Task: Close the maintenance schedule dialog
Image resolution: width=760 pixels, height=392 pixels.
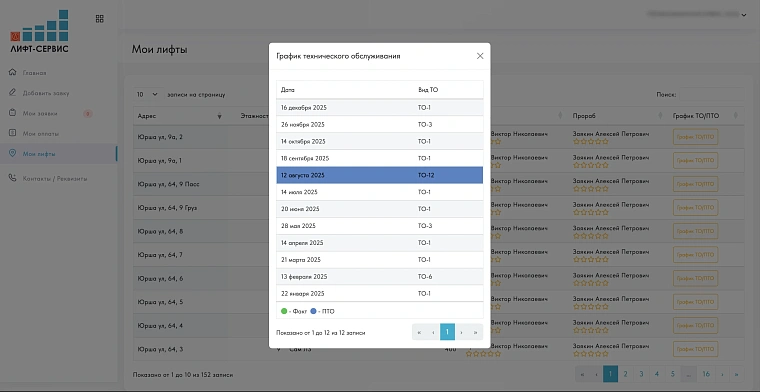Action: (480, 56)
